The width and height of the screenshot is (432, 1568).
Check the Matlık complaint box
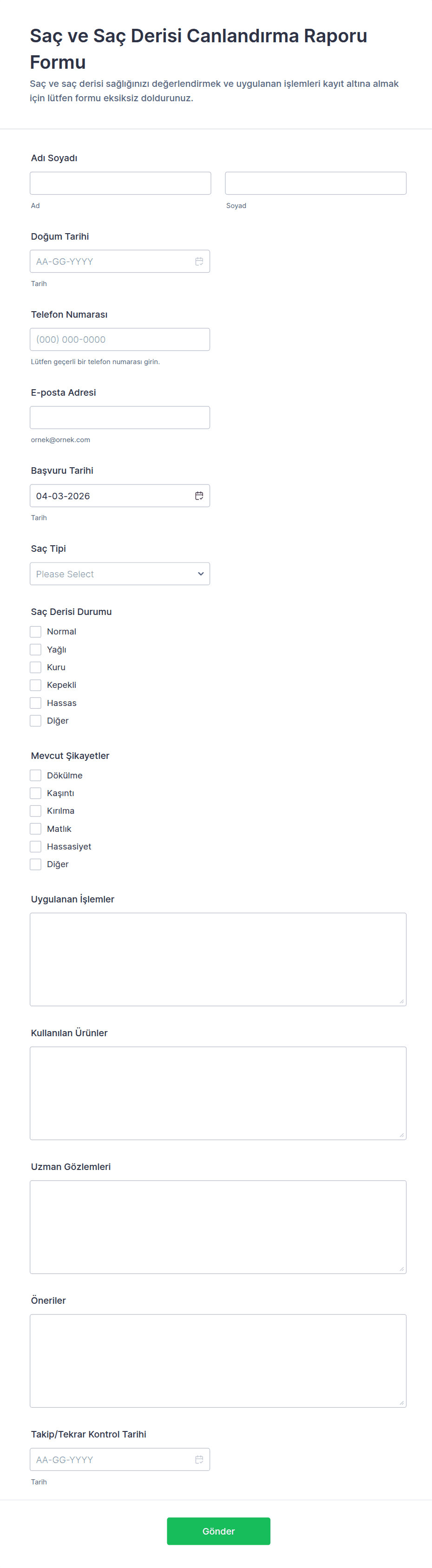click(36, 829)
